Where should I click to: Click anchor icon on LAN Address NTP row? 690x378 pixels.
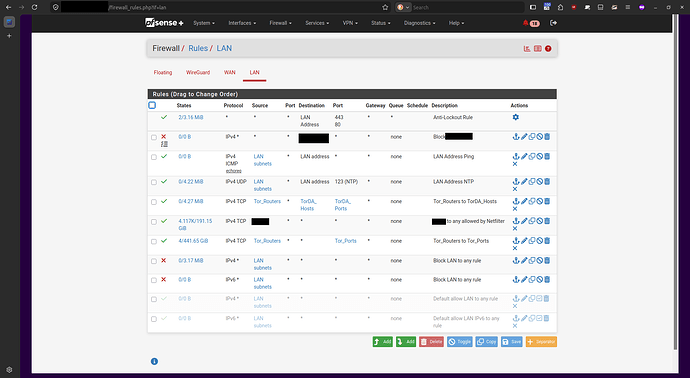point(516,181)
